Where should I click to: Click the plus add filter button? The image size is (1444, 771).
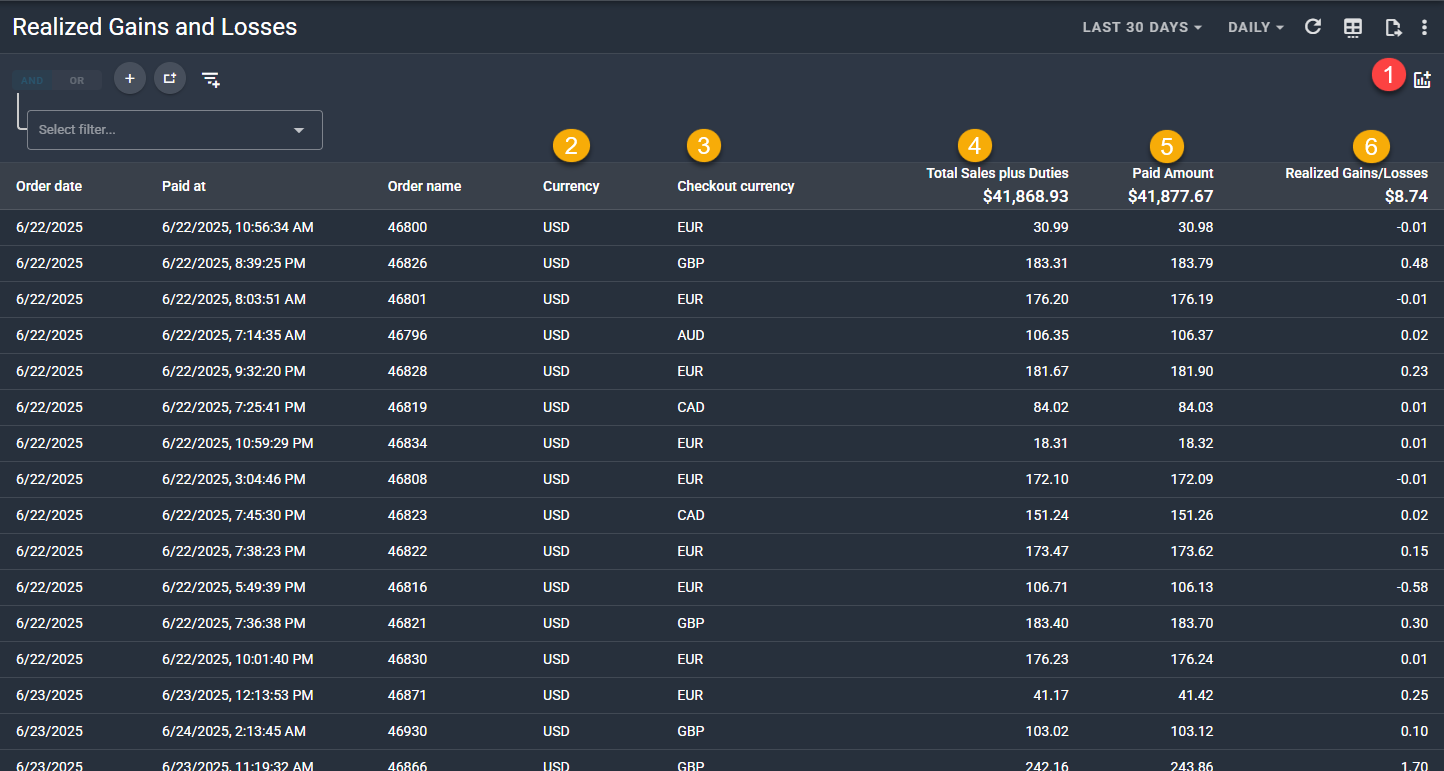130,78
